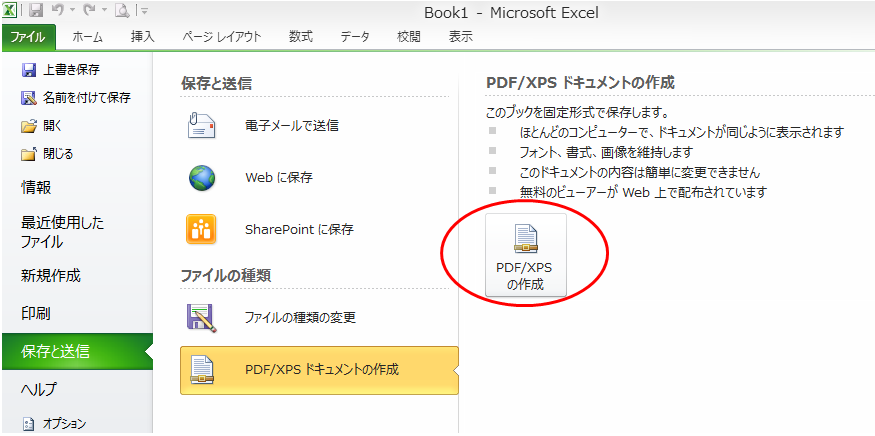Click the line about ほとんどのコンピューターで
Viewport: 875px width, 436px height.
[681, 132]
